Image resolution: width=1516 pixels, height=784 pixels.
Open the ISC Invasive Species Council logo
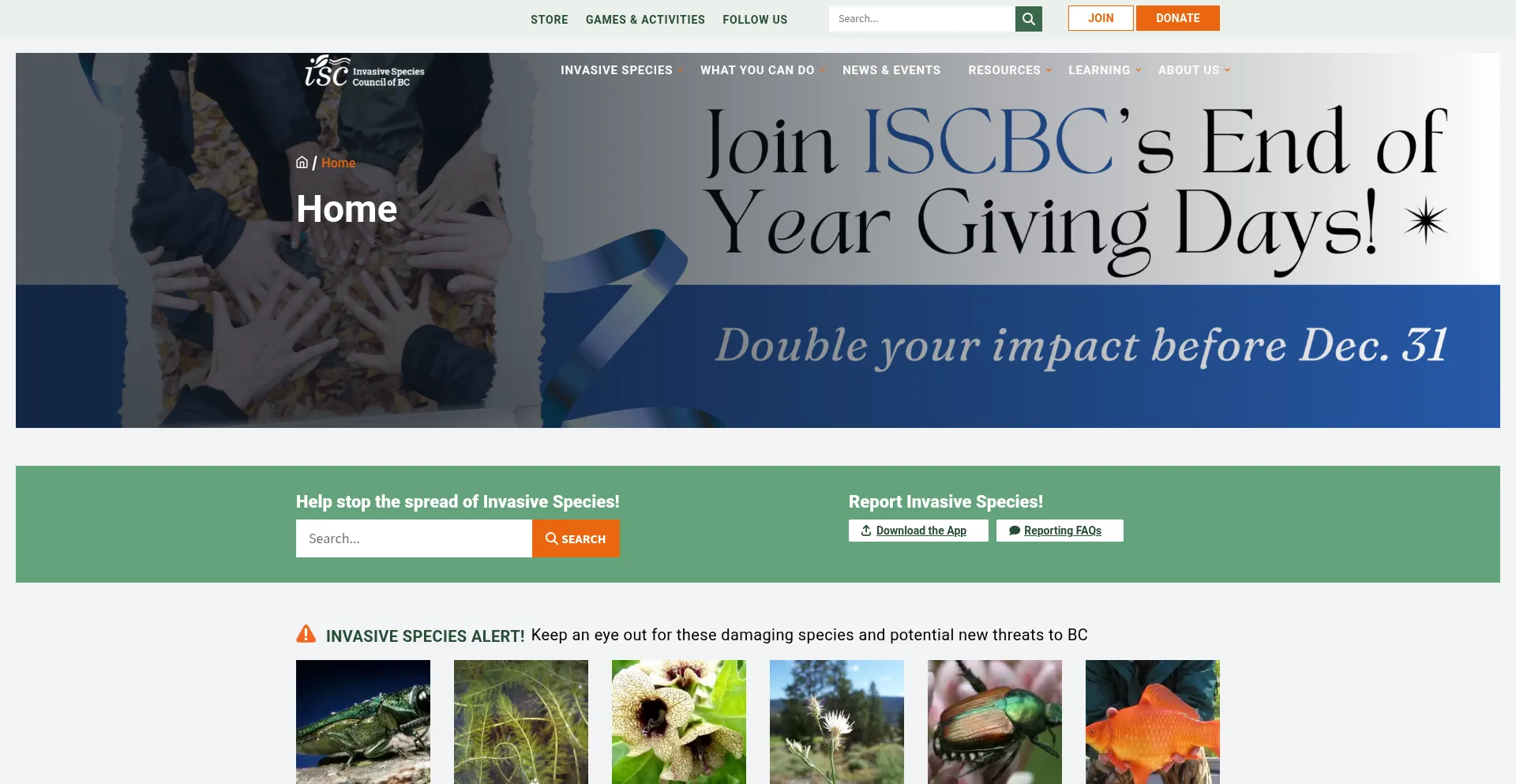pos(365,71)
